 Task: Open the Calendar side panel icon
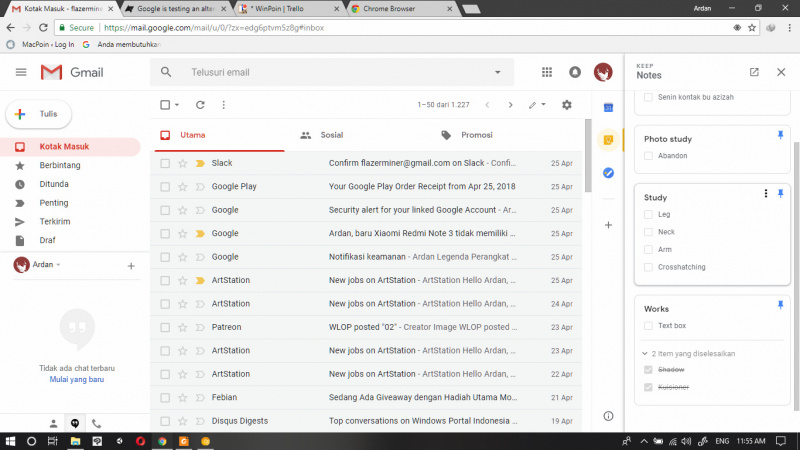tap(608, 108)
